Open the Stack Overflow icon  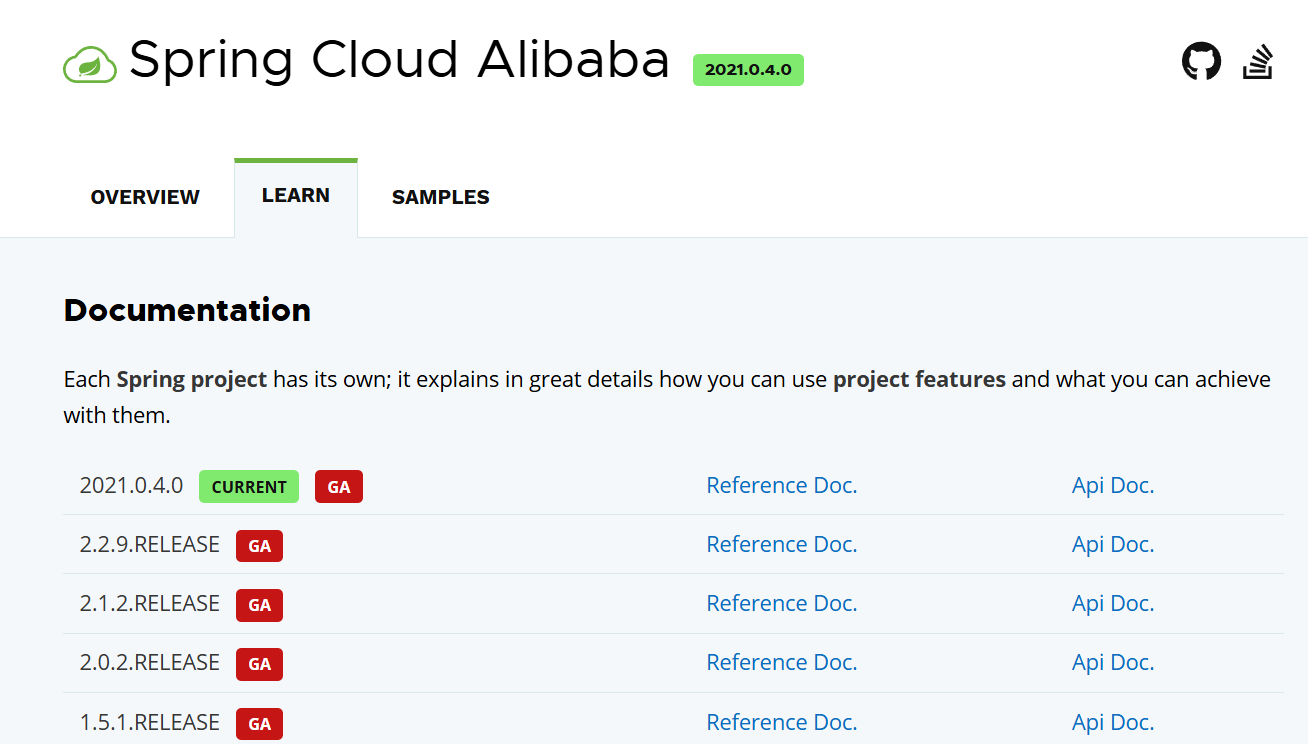[1257, 62]
